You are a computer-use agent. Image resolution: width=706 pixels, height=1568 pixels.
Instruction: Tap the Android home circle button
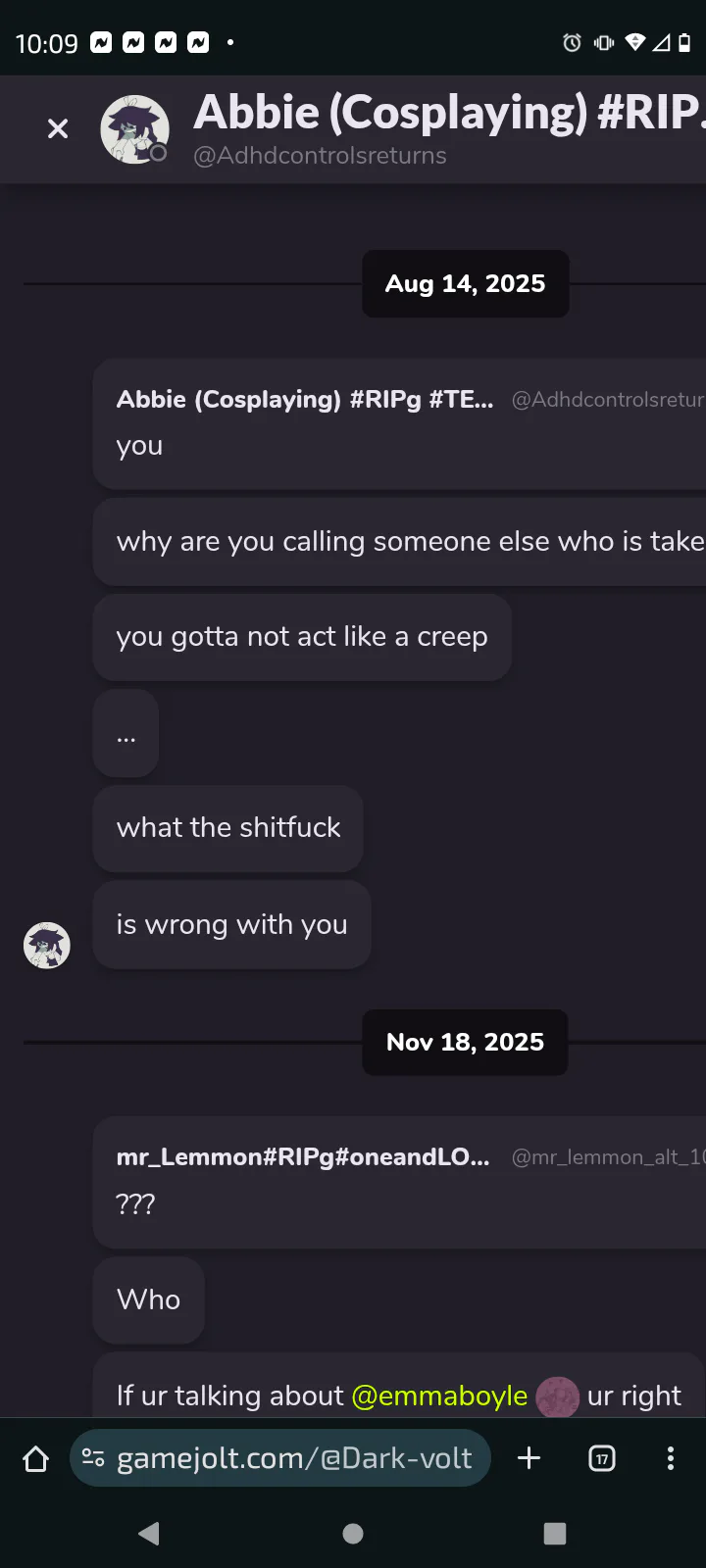click(x=353, y=1534)
